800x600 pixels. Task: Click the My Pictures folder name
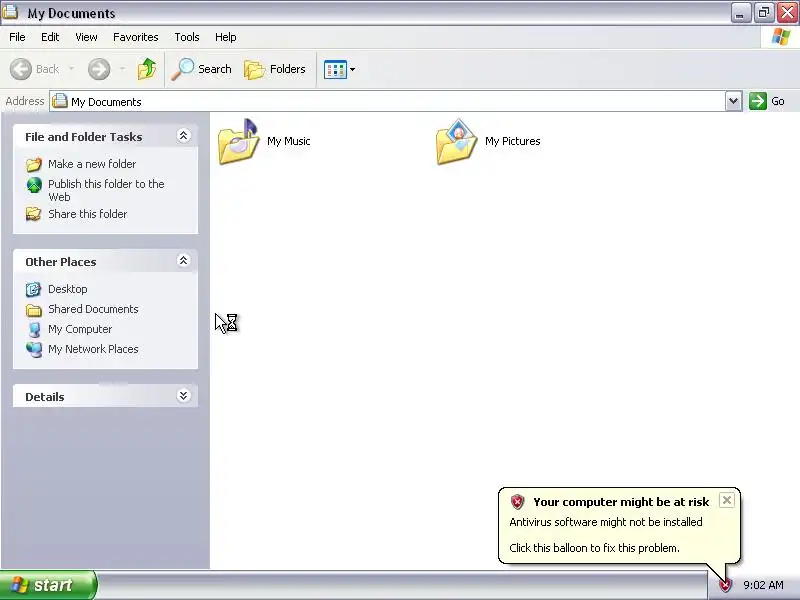click(x=512, y=141)
